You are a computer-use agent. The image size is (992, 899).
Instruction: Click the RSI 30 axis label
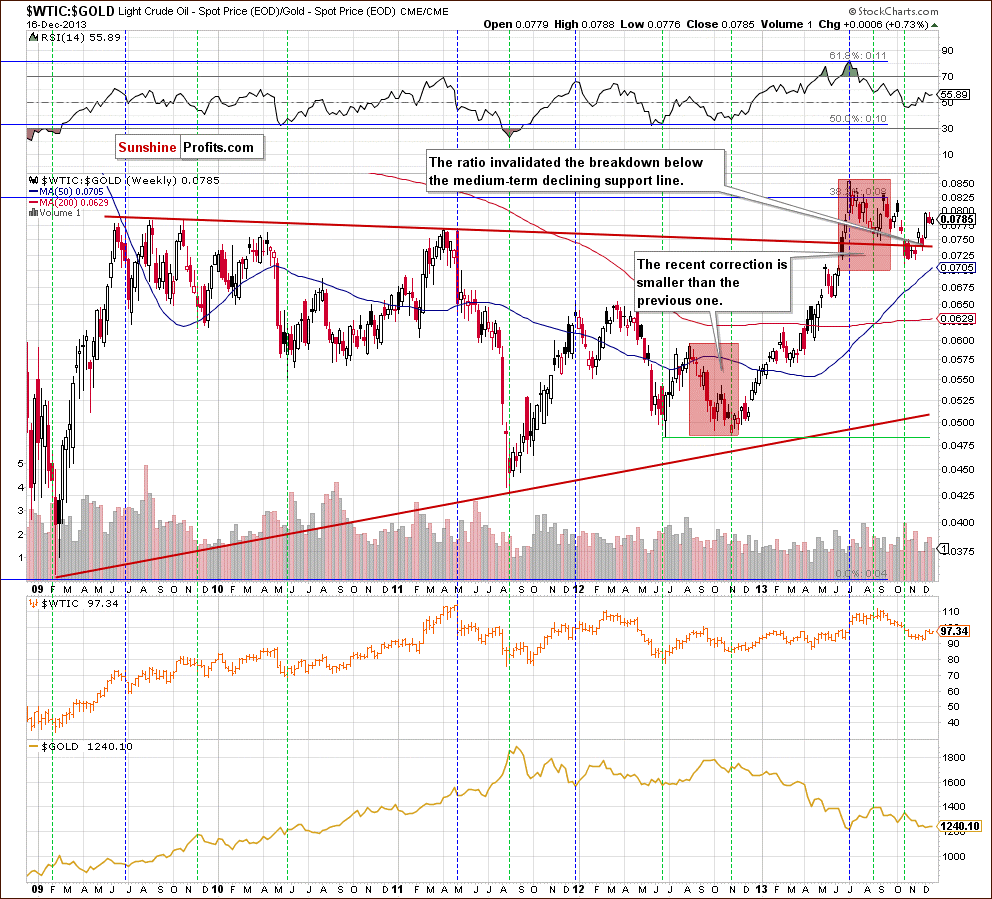(947, 128)
